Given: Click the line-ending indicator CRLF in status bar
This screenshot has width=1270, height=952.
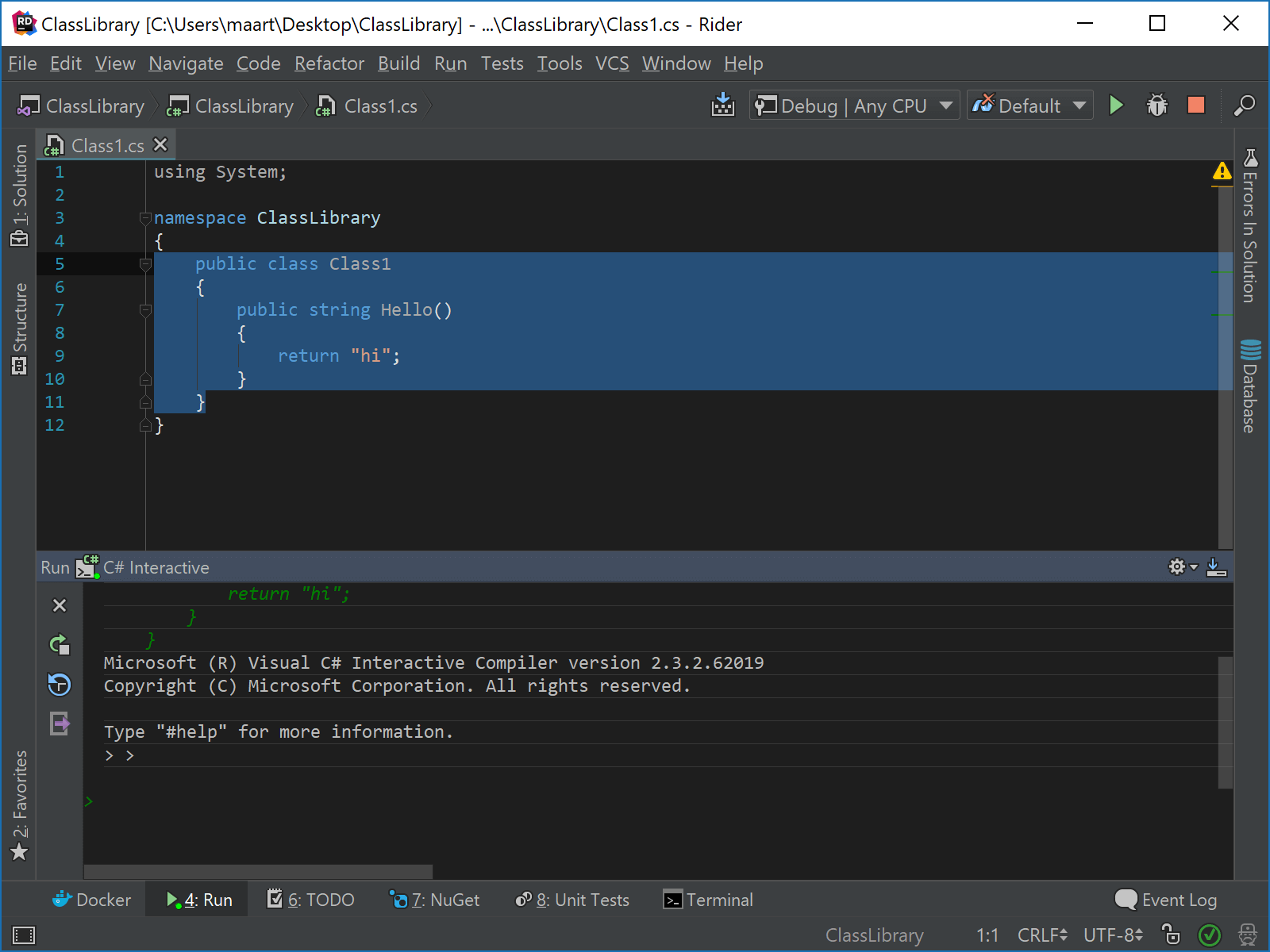Looking at the screenshot, I should click(x=1041, y=935).
